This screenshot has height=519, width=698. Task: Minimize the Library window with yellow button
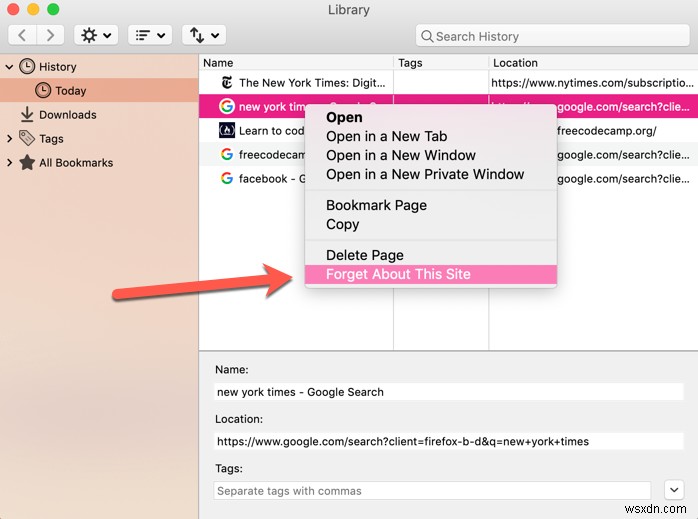click(x=33, y=9)
